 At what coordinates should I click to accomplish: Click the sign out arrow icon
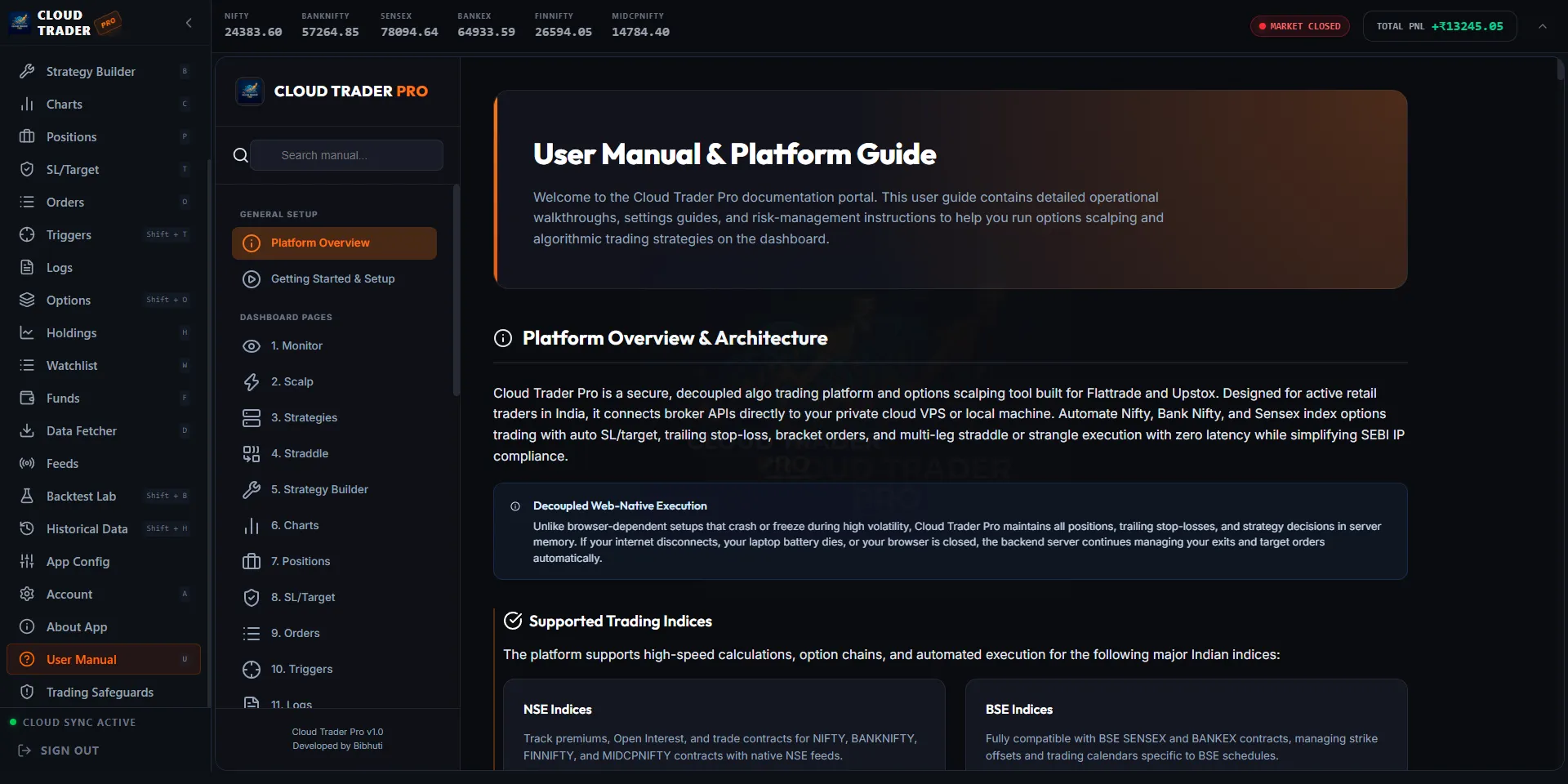coord(24,751)
